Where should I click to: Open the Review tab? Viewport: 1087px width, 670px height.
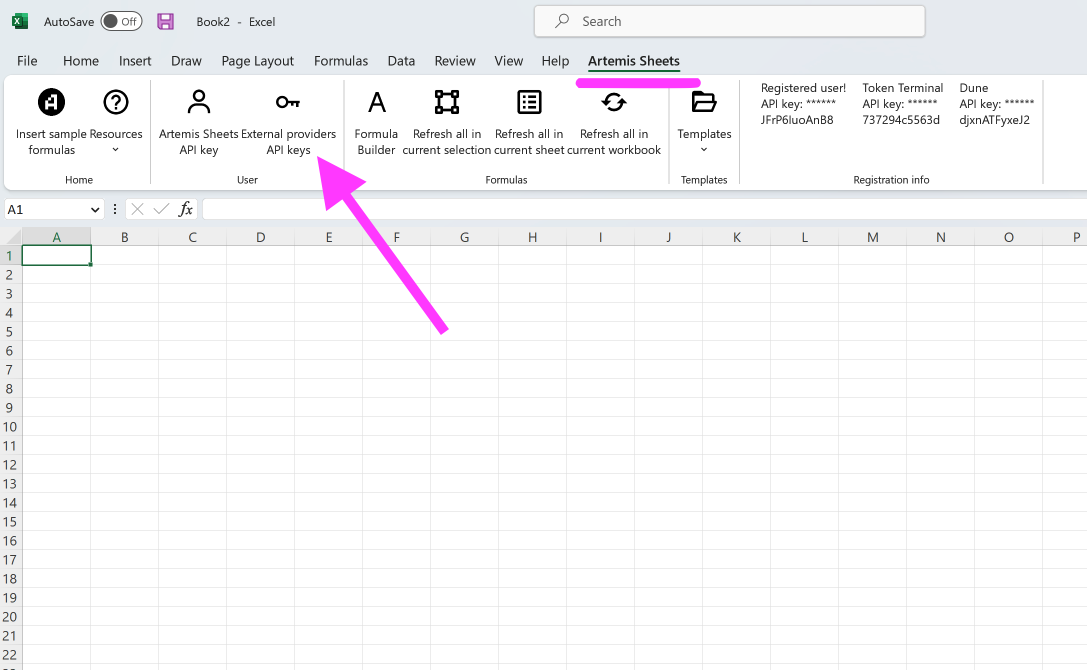click(x=455, y=61)
